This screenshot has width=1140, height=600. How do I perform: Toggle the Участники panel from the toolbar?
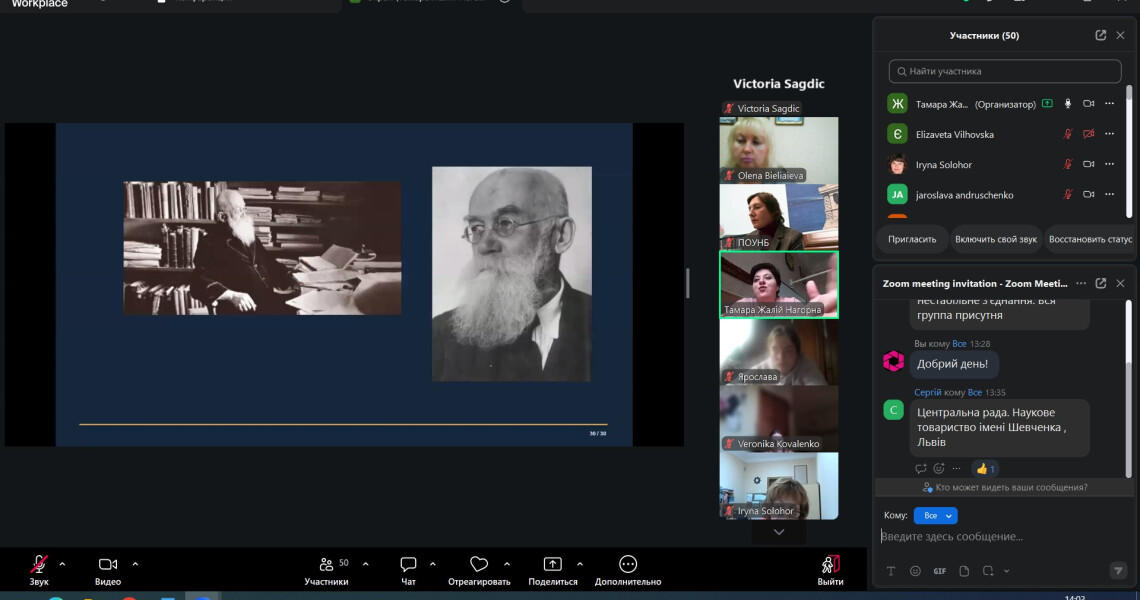[326, 570]
